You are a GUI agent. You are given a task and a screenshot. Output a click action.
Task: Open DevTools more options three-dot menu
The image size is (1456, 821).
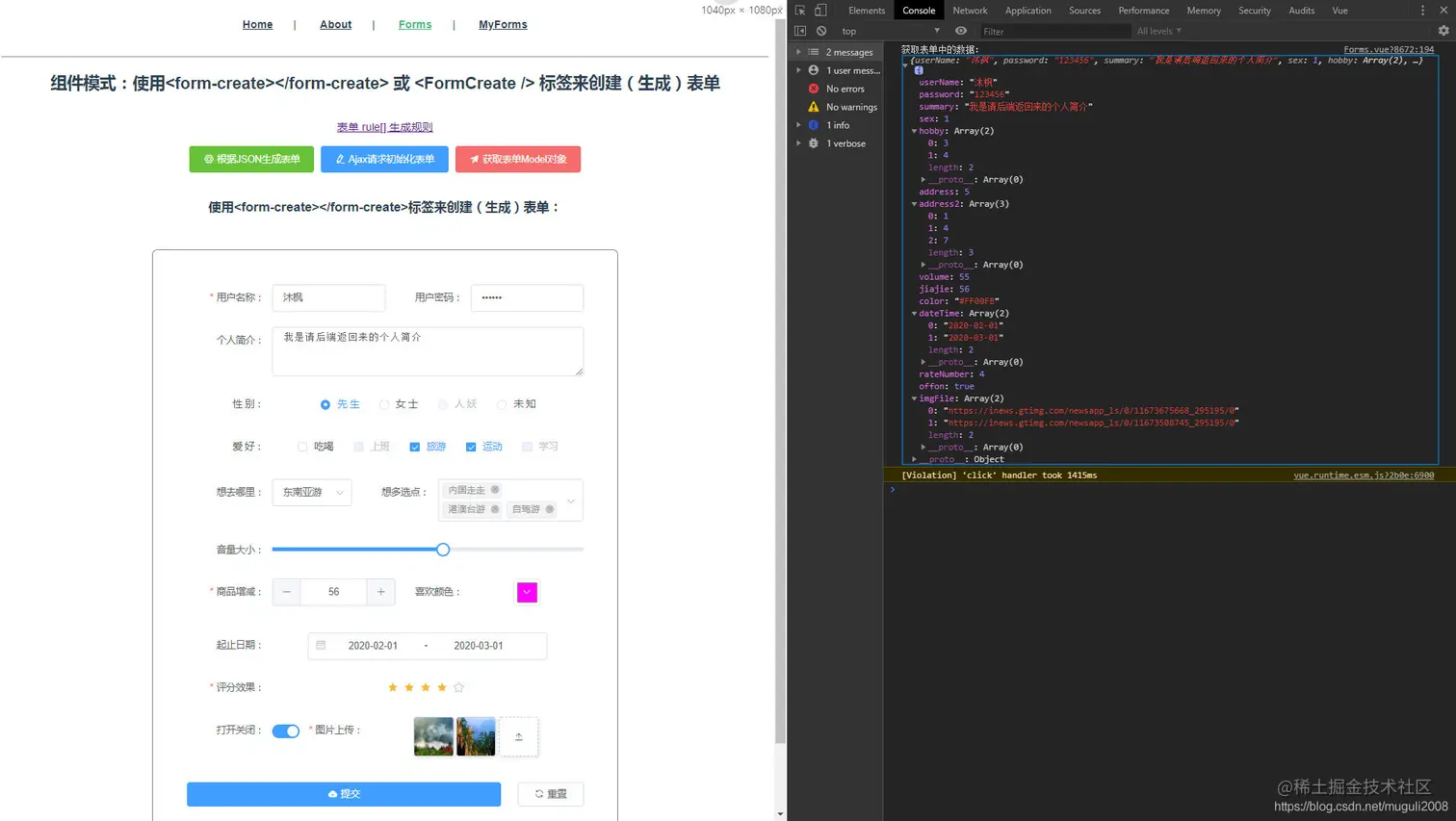pos(1422,10)
